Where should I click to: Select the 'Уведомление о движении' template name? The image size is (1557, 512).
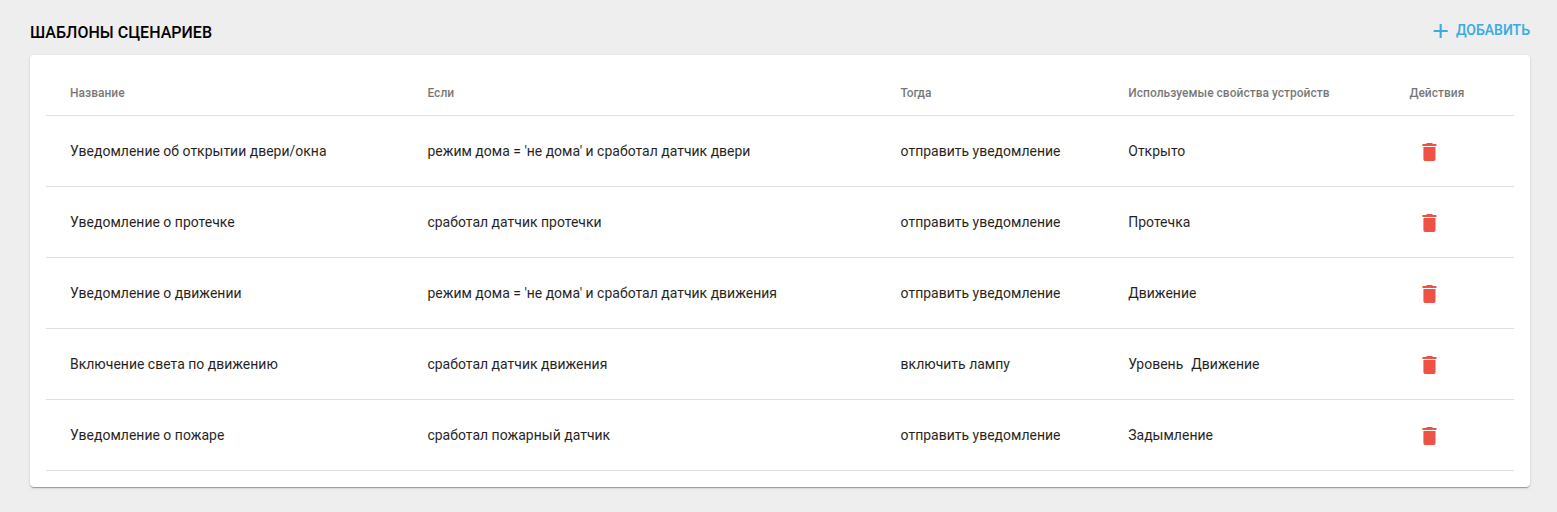pyautogui.click(x=156, y=294)
